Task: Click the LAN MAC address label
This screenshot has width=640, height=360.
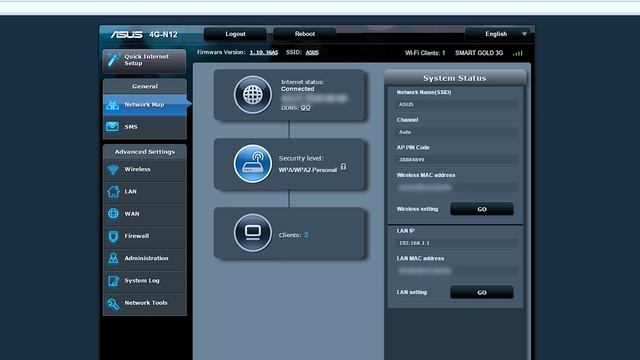Action: (420, 258)
